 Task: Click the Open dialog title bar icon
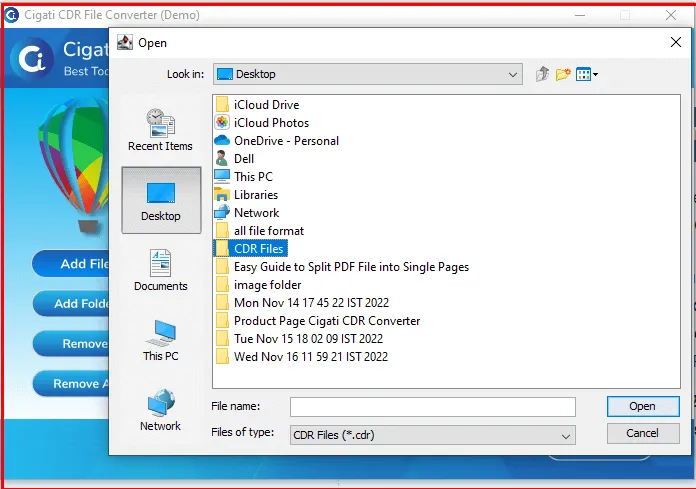coord(125,43)
